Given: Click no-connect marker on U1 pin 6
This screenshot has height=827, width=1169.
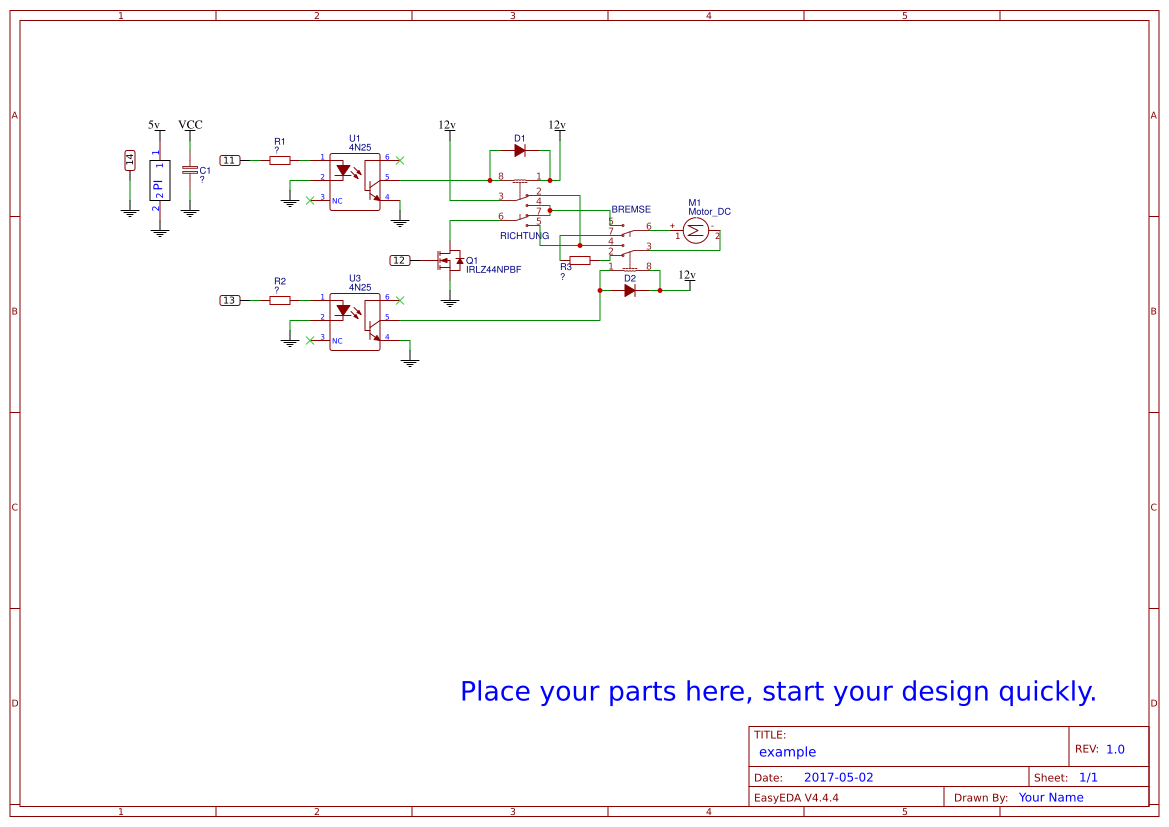Looking at the screenshot, I should coord(400,160).
